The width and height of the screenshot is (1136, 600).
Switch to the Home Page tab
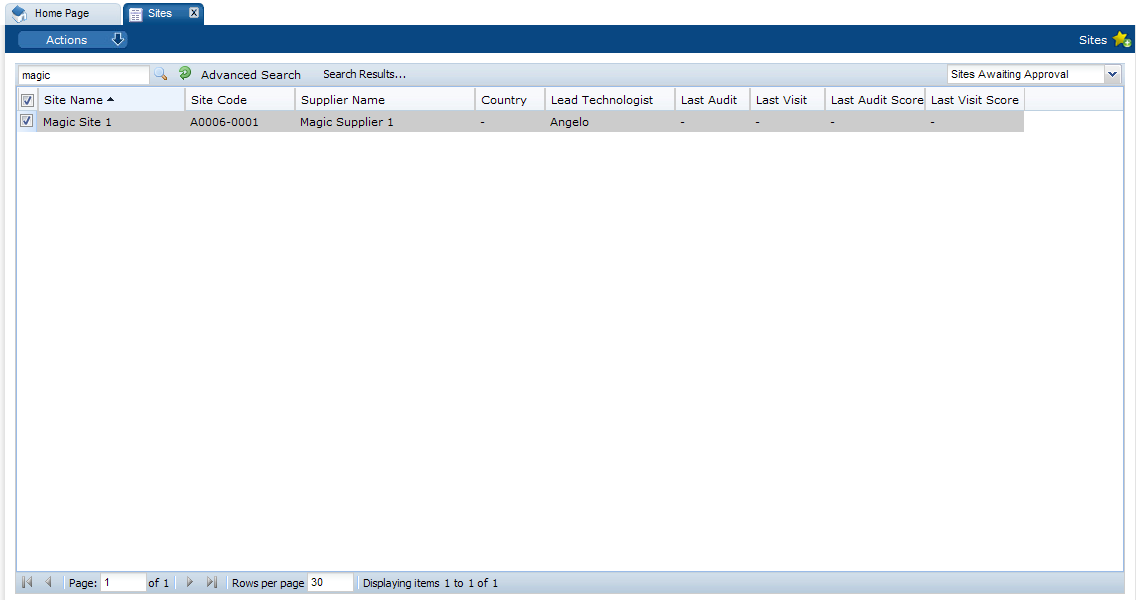(62, 13)
